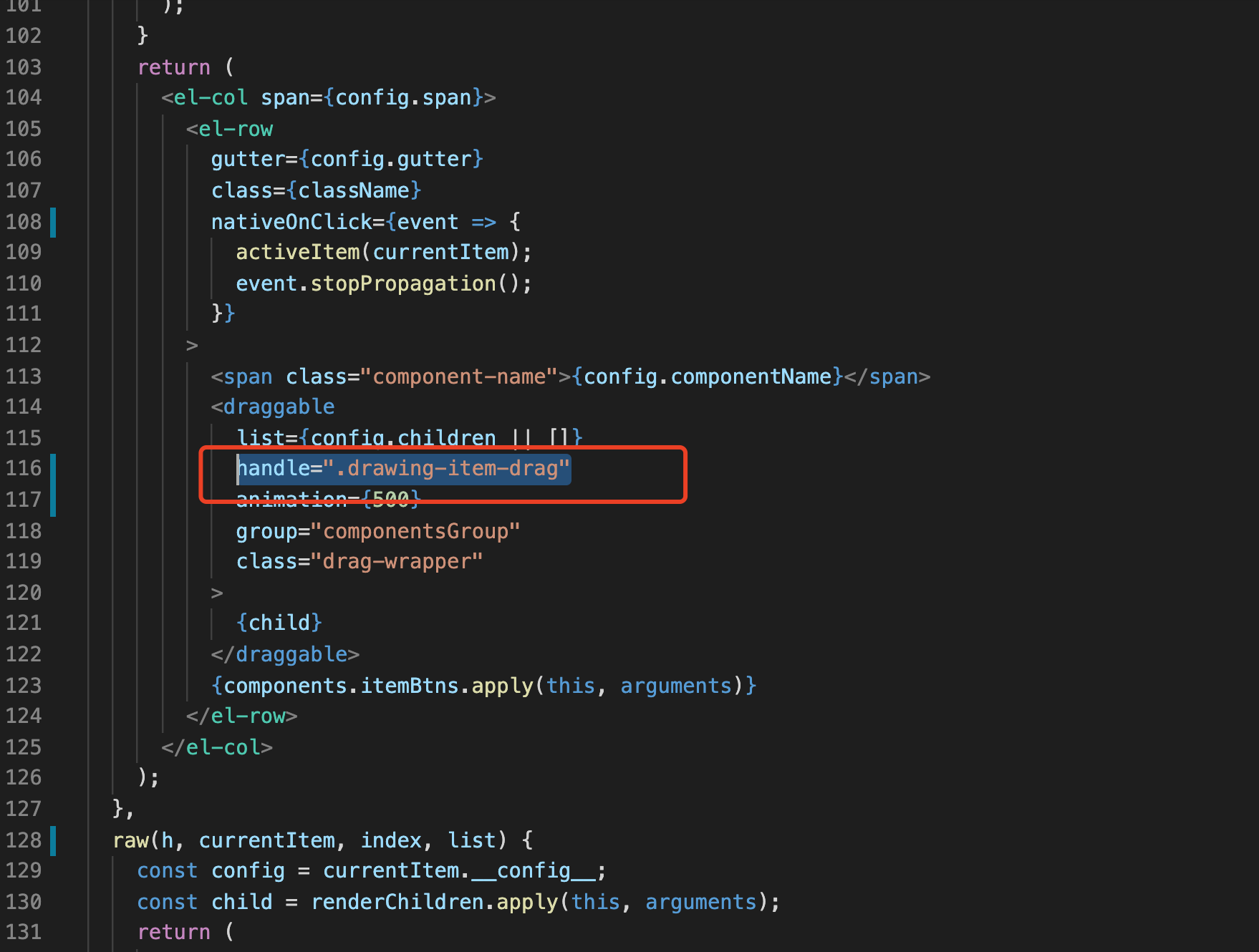Click 'config.componentName' expression on line 113
This screenshot has height=952, width=1259.
click(708, 377)
